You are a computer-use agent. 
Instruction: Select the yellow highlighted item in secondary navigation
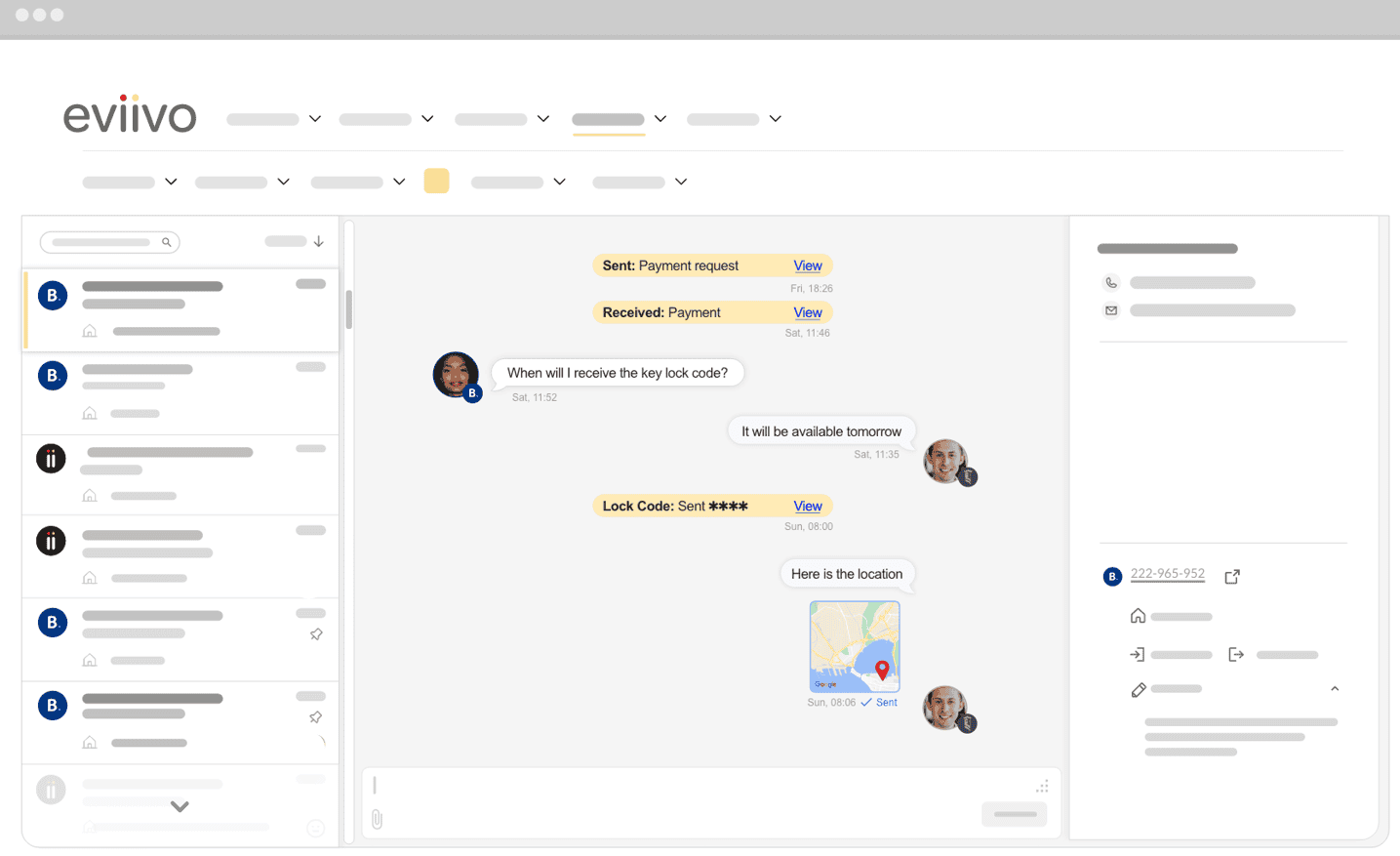point(436,181)
